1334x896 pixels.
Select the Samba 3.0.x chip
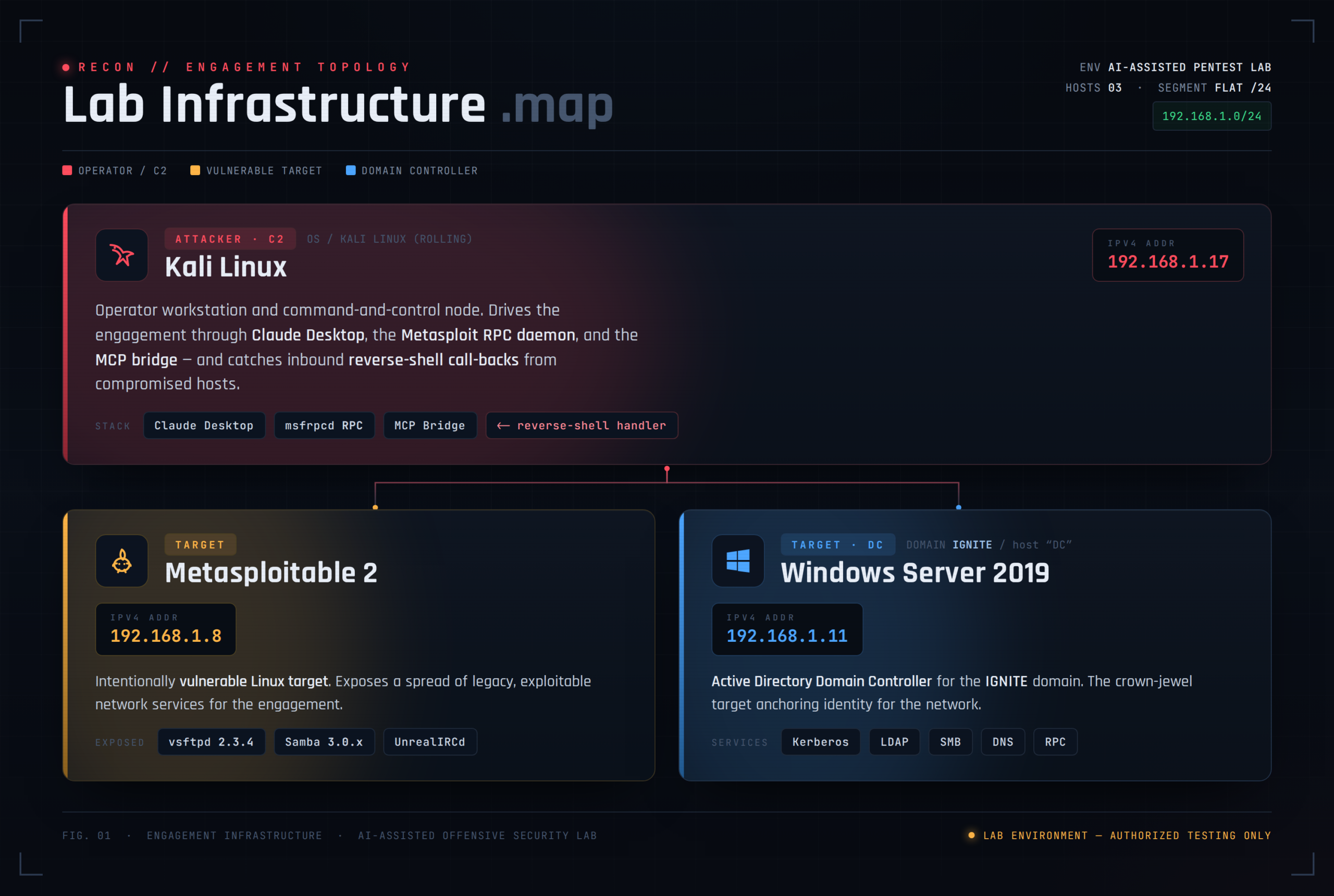point(324,742)
